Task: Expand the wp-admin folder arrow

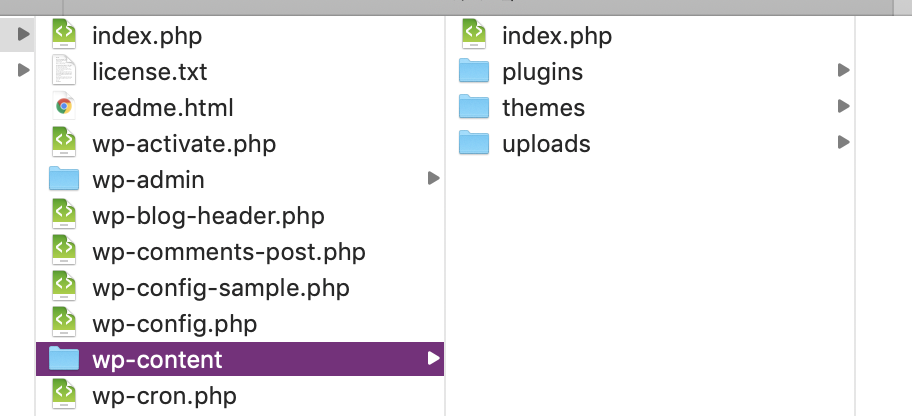Action: pyautogui.click(x=433, y=178)
